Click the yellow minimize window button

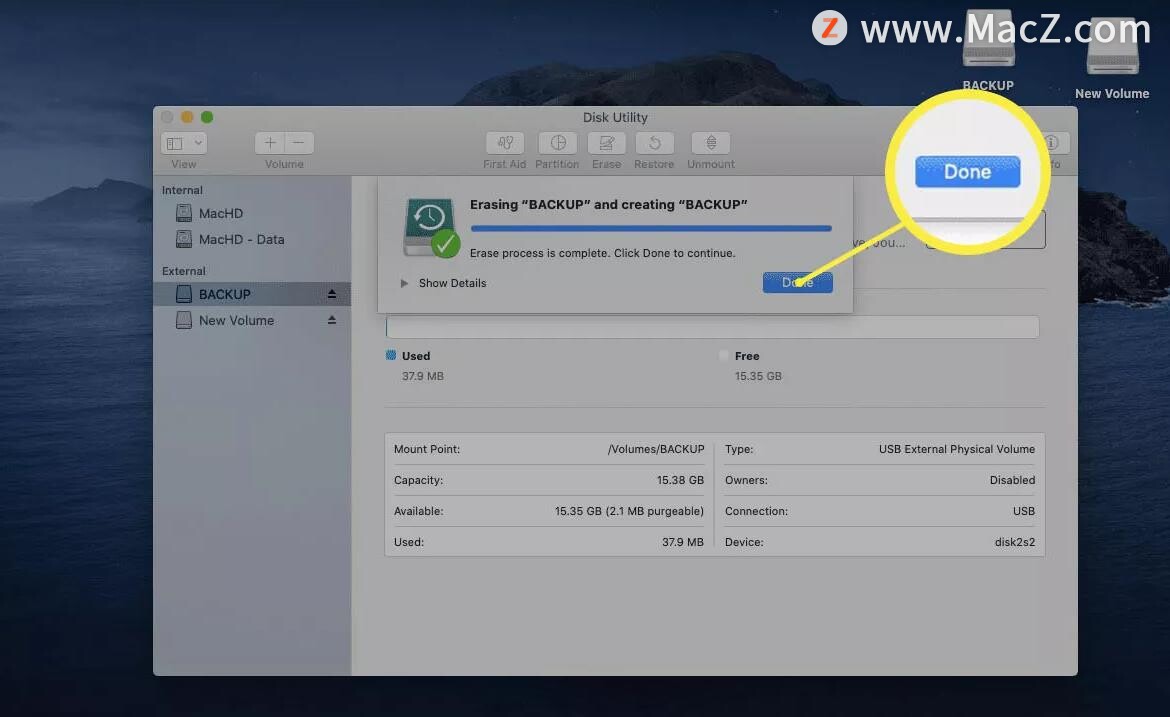point(187,117)
